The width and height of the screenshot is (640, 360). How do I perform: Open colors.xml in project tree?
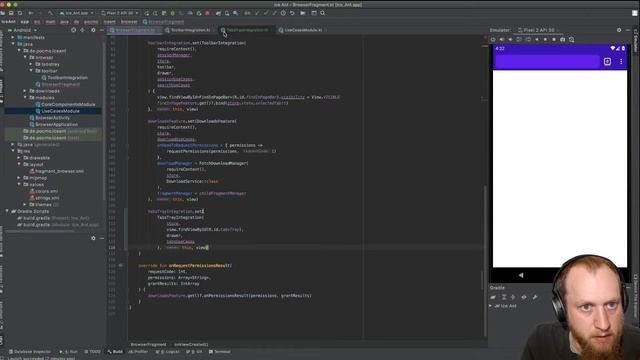(x=43, y=191)
